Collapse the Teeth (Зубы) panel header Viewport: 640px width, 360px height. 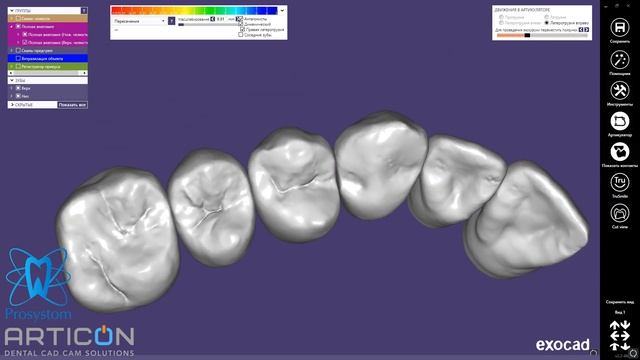pos(12,80)
